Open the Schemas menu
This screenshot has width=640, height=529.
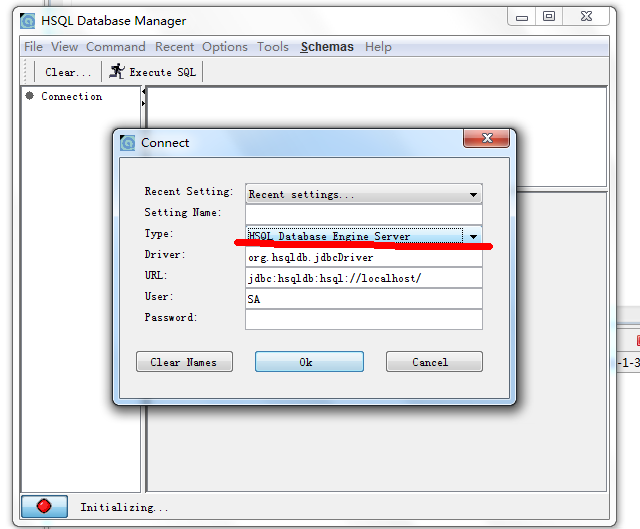coord(327,47)
